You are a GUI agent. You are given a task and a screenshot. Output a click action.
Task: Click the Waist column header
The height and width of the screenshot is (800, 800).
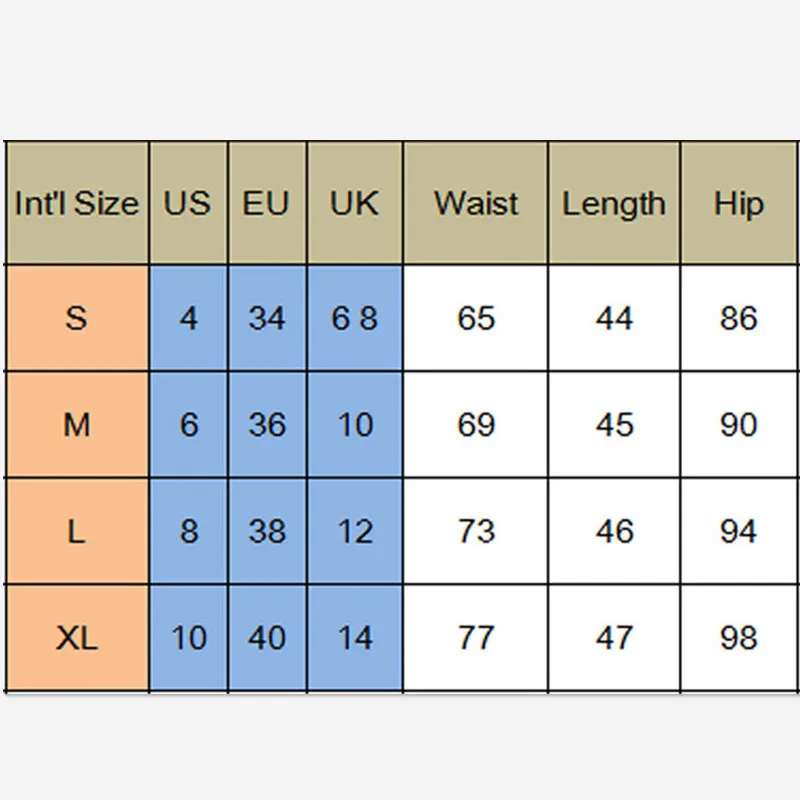click(476, 204)
